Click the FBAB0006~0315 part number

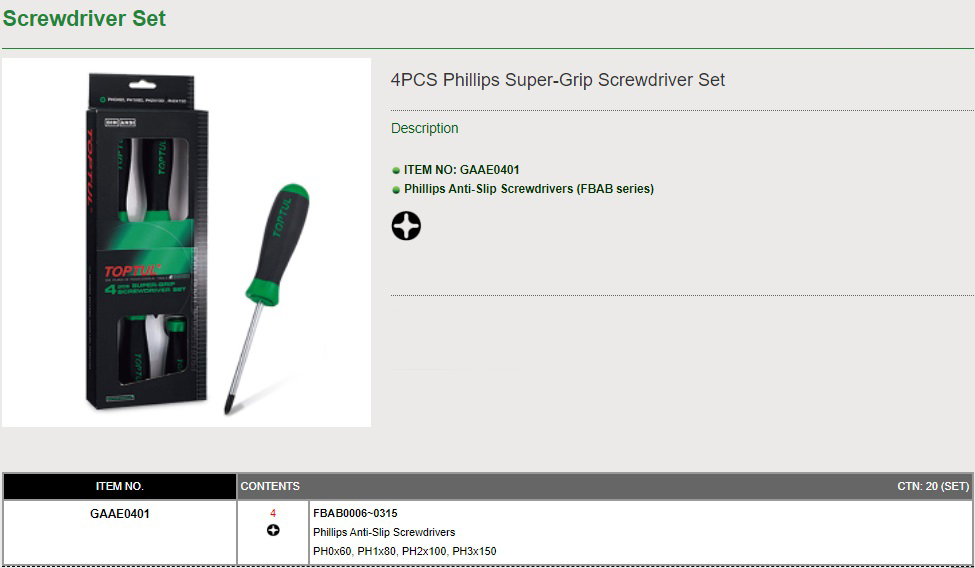click(355, 513)
